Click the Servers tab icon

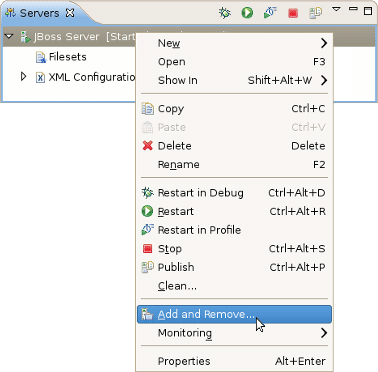tap(11, 13)
